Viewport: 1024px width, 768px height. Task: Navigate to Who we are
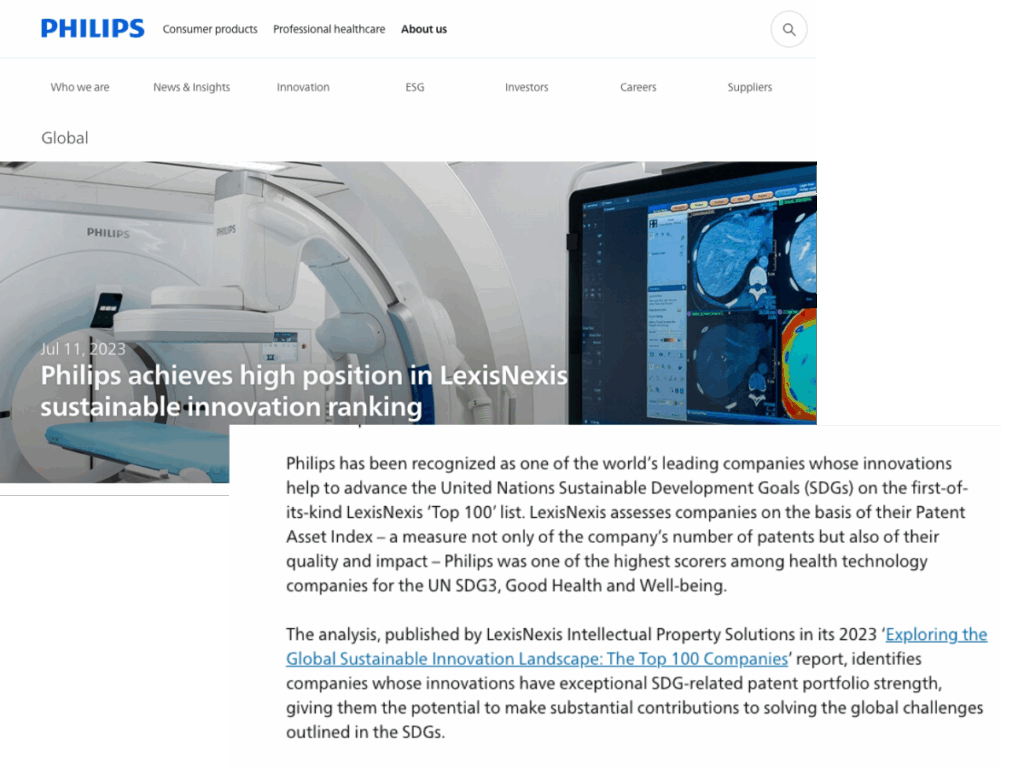79,87
